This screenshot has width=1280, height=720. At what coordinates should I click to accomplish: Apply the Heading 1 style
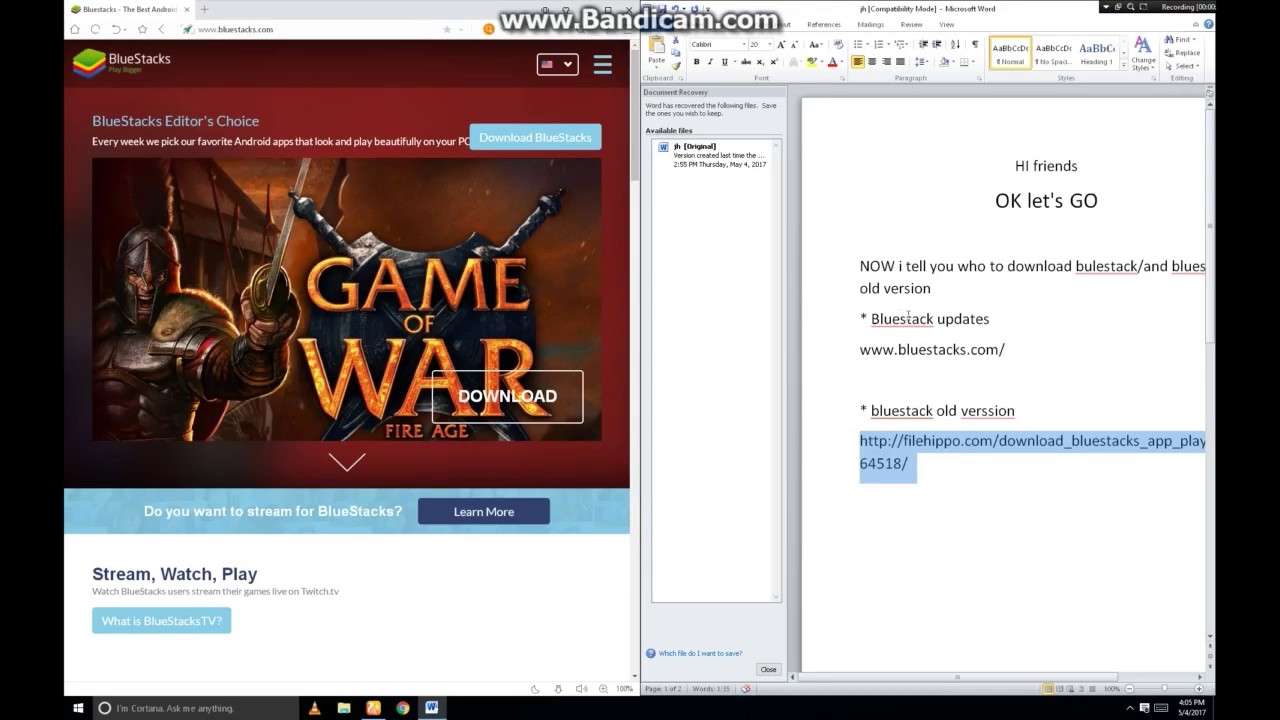click(1096, 53)
